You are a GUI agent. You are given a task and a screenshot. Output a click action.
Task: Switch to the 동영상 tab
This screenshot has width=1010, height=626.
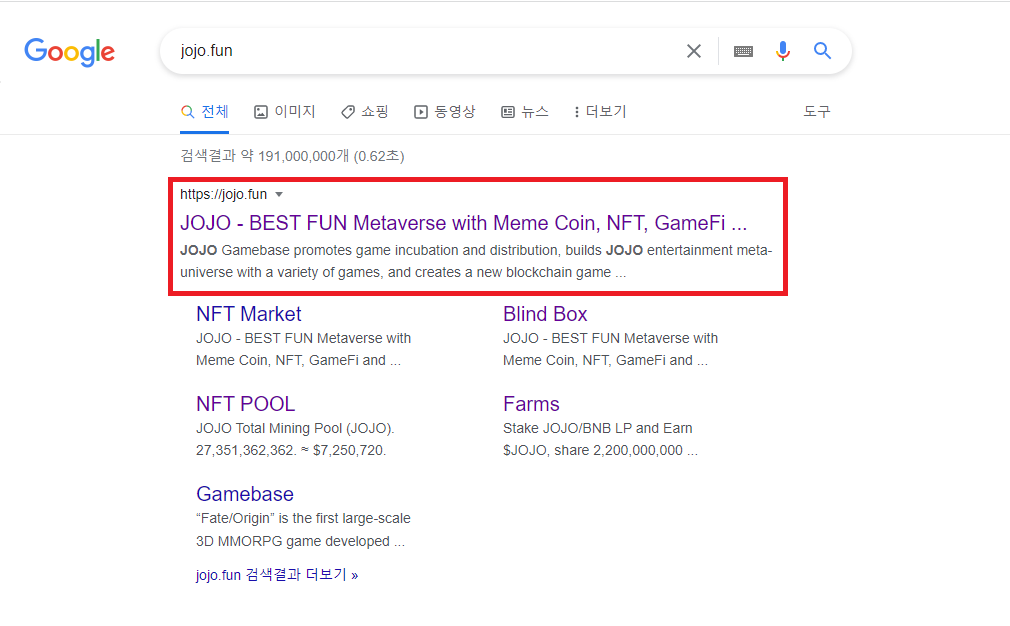444,111
